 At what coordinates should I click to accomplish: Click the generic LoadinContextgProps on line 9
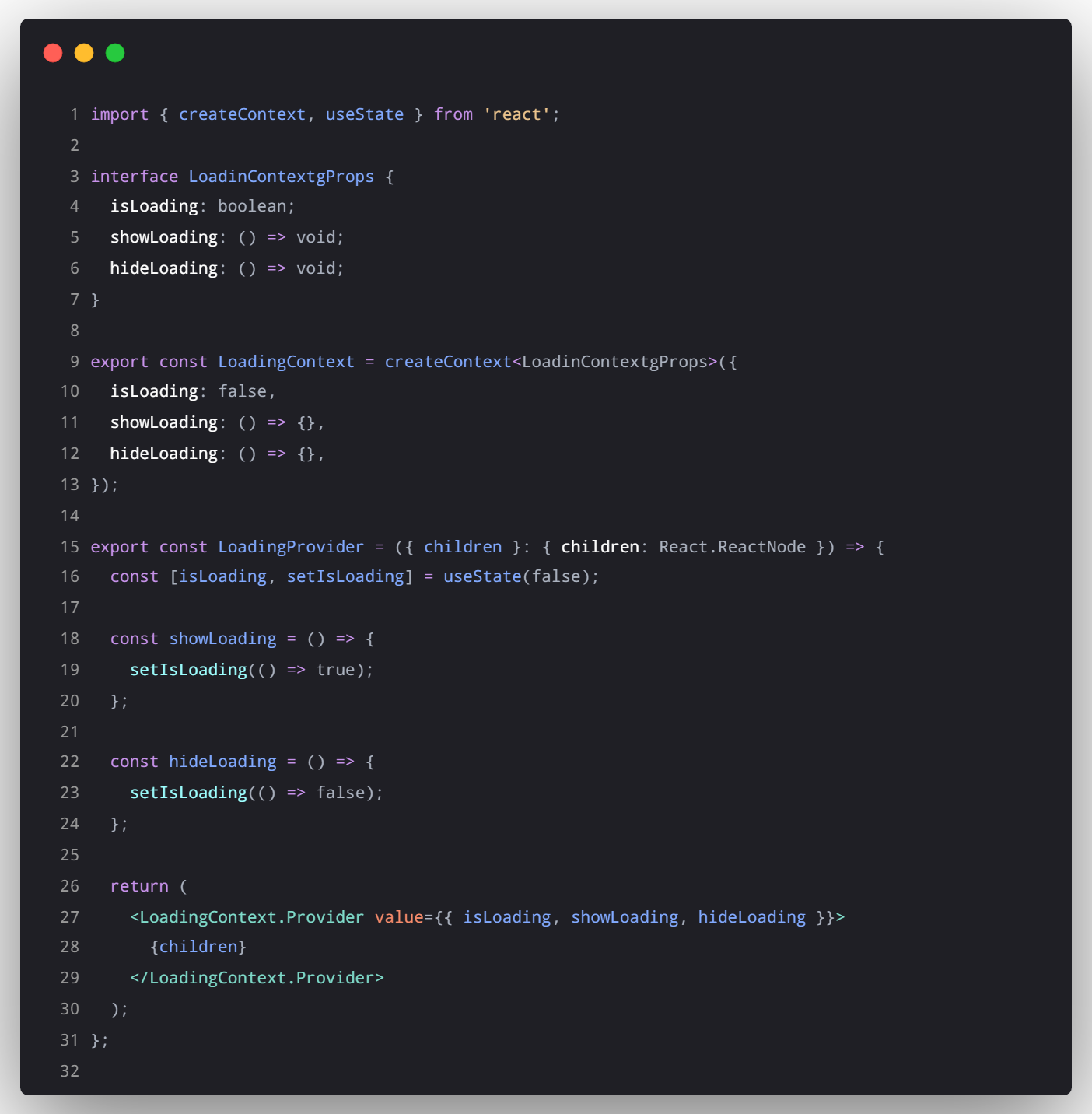coord(615,362)
